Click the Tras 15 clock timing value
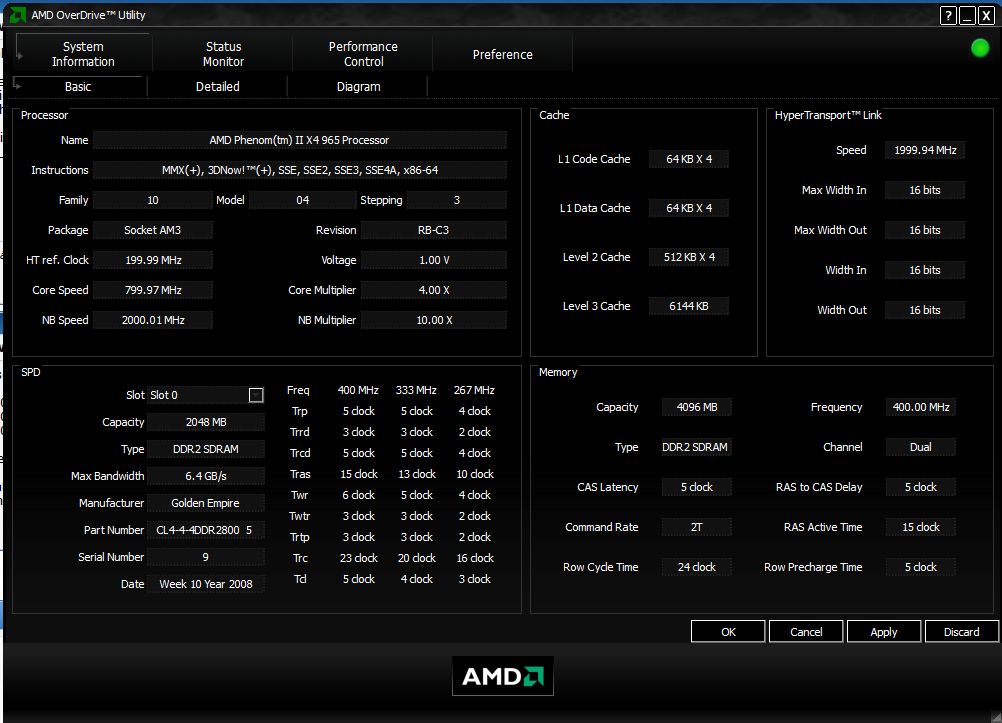The width and height of the screenshot is (1002, 723). [358, 474]
